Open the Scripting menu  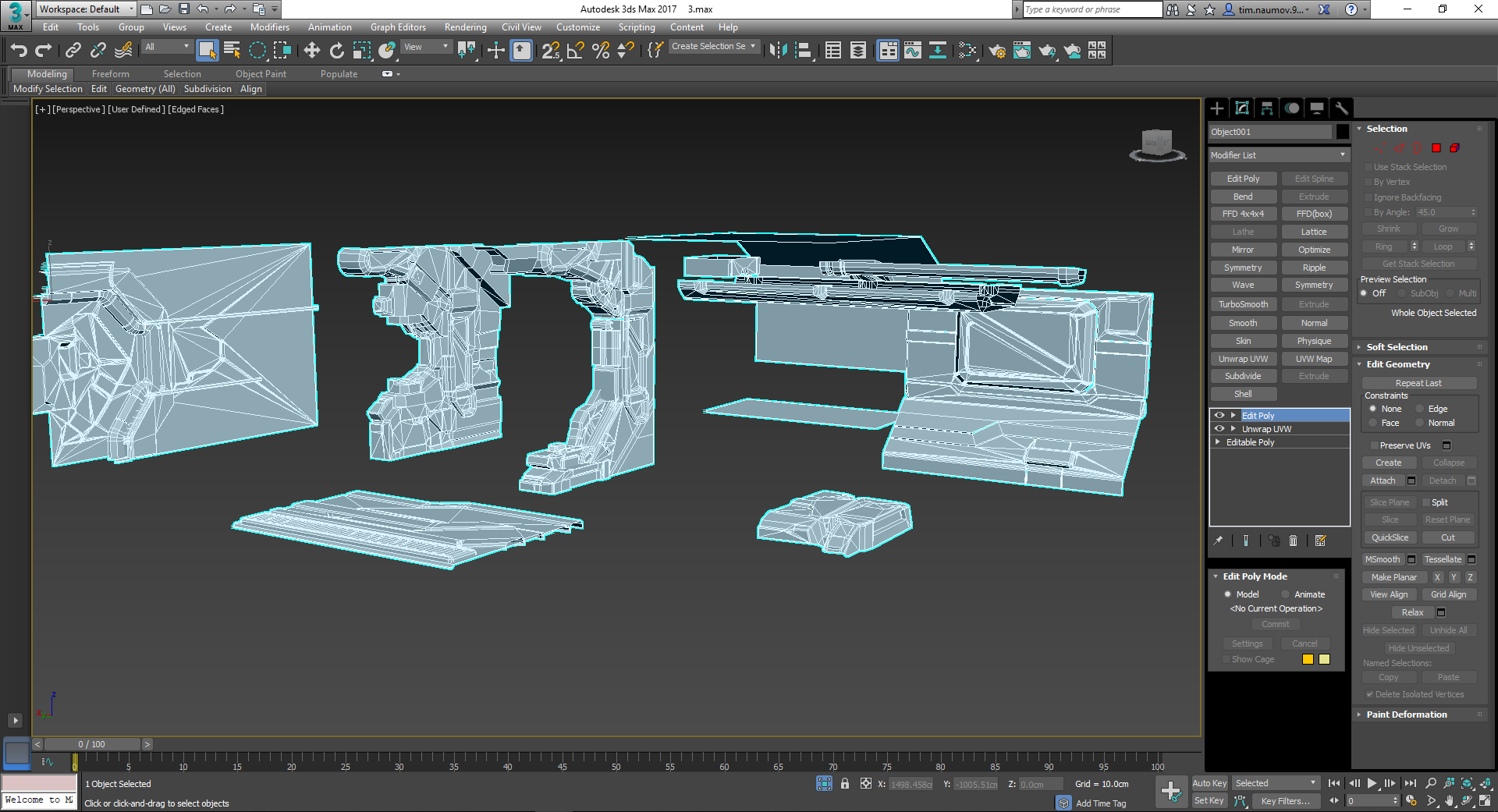coord(637,27)
